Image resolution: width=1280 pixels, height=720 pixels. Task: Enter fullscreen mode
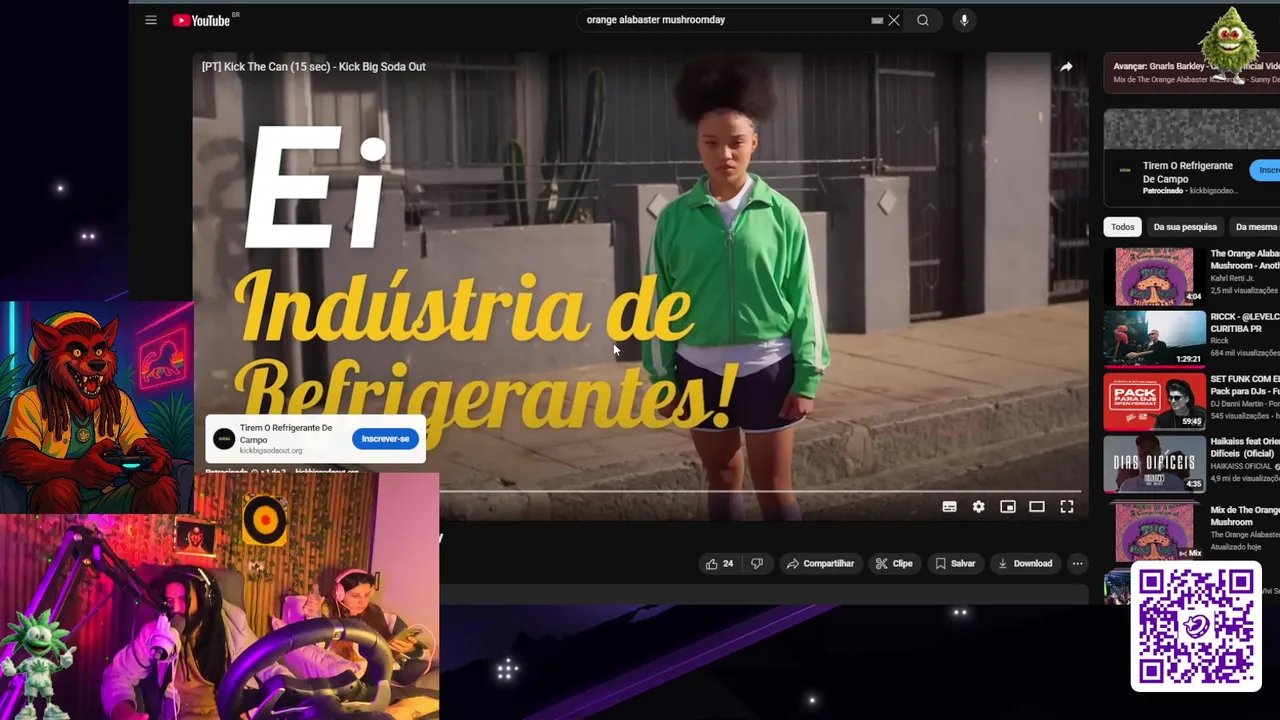[x=1067, y=507]
